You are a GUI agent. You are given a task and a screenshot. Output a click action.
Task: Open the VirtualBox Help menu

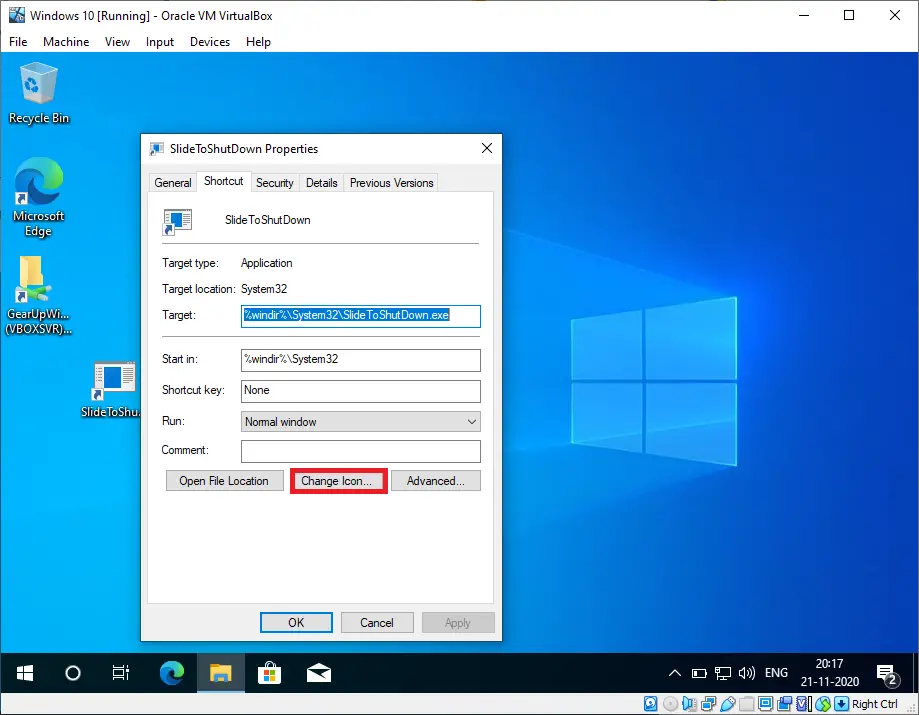point(258,42)
